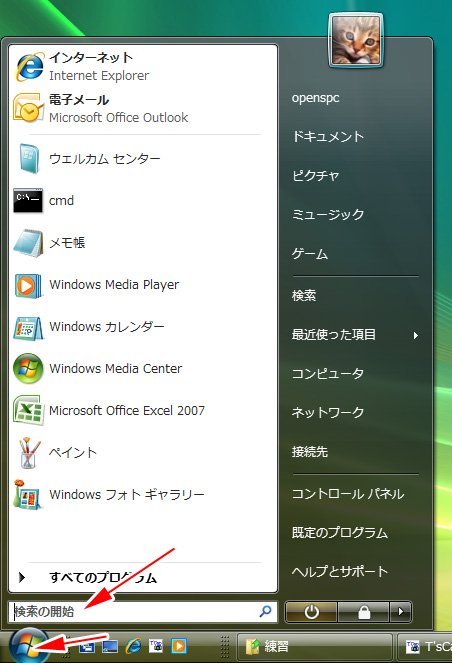Click the Windows Start orb button

tap(28, 646)
